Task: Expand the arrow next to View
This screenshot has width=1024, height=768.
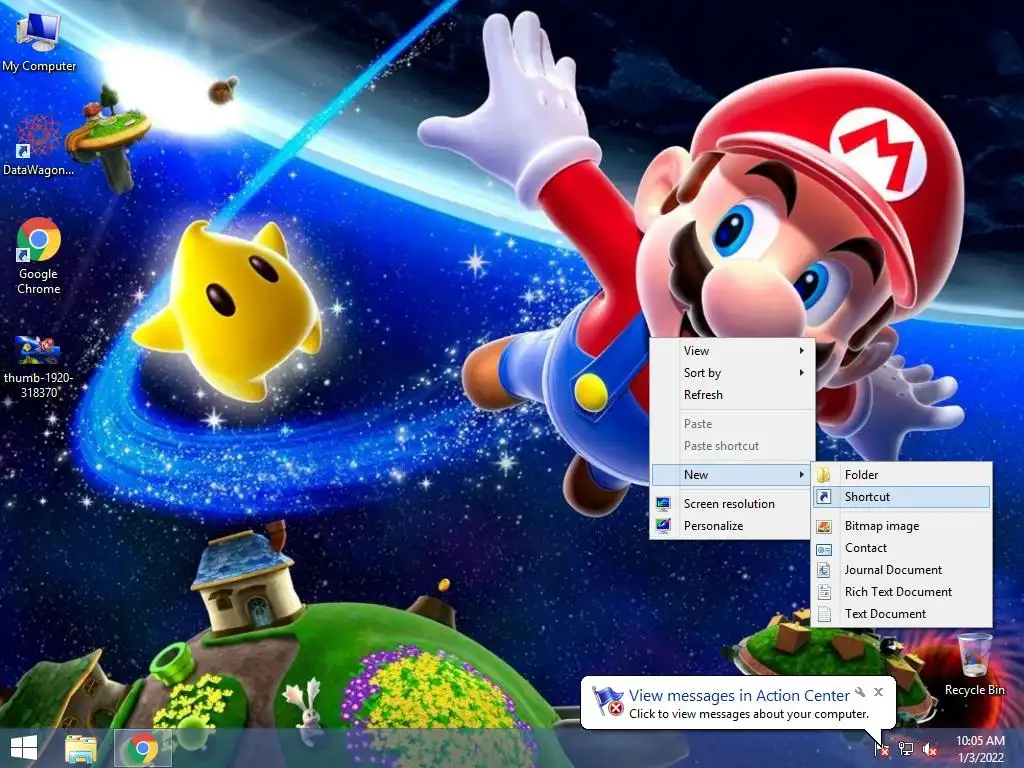Action: tap(801, 351)
